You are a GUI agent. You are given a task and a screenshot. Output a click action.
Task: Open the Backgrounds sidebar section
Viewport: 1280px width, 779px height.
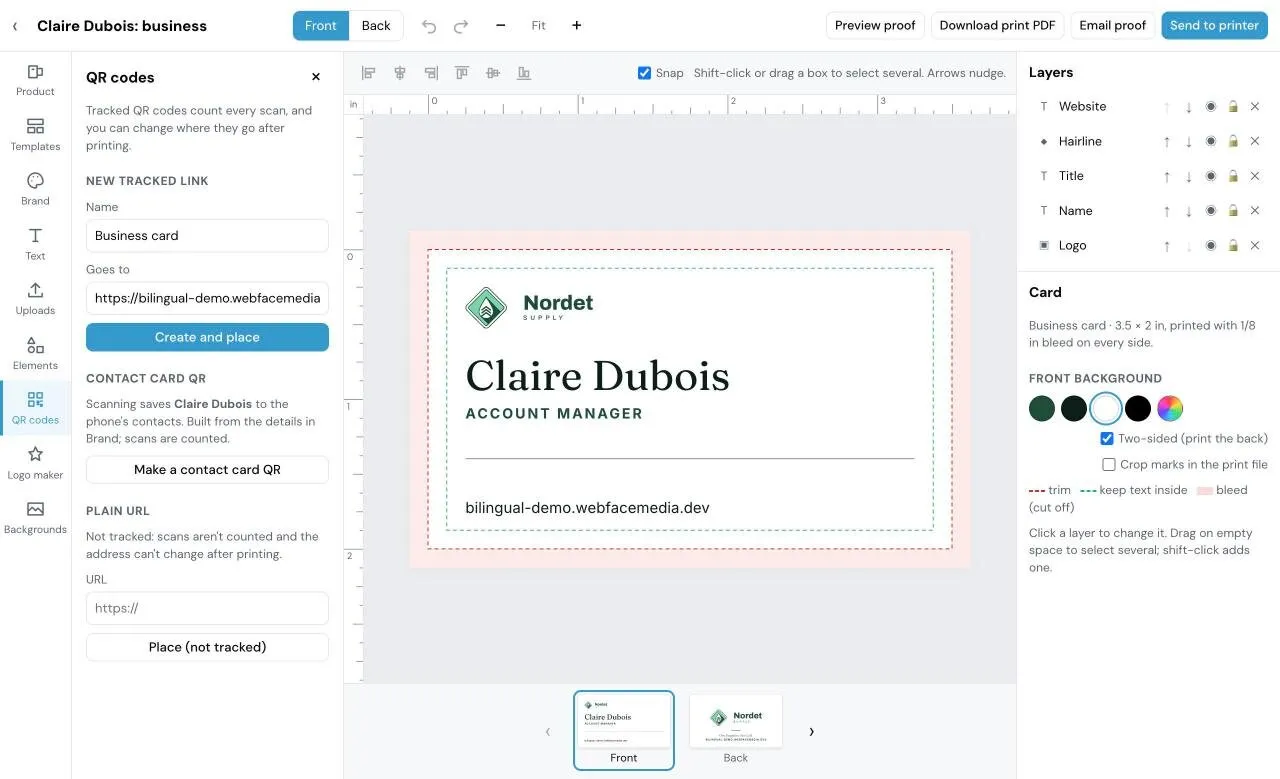pyautogui.click(x=35, y=518)
